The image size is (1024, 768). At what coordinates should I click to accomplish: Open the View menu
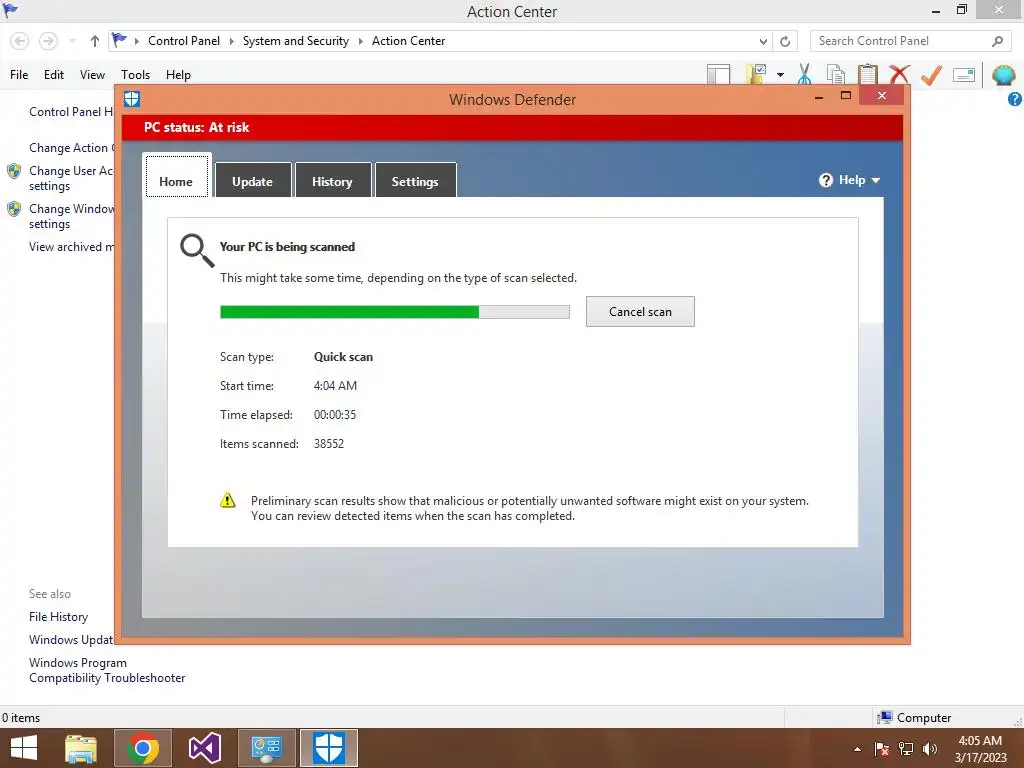point(92,74)
